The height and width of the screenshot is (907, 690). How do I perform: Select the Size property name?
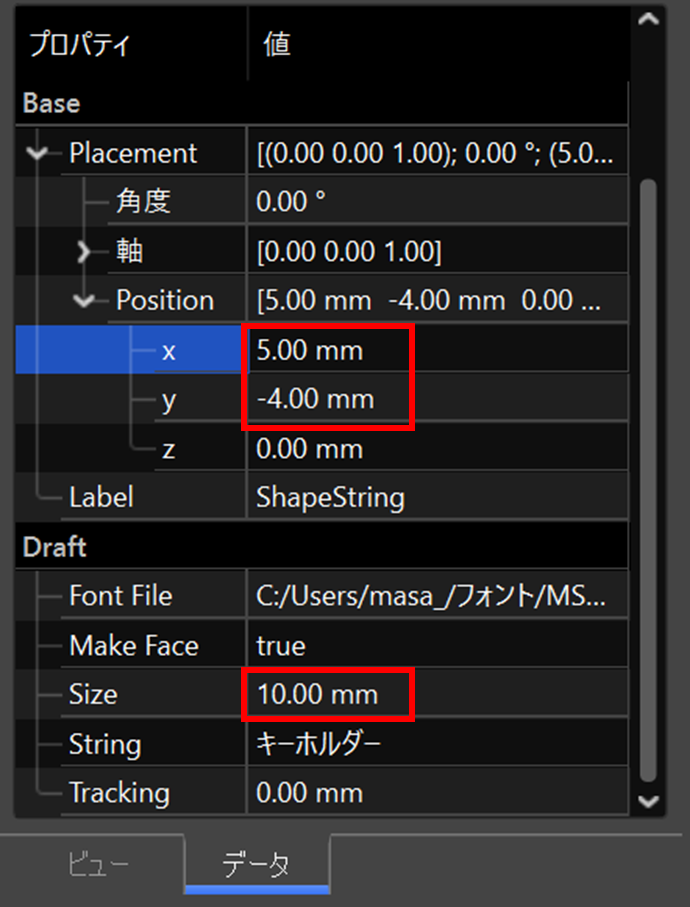[x=93, y=694]
